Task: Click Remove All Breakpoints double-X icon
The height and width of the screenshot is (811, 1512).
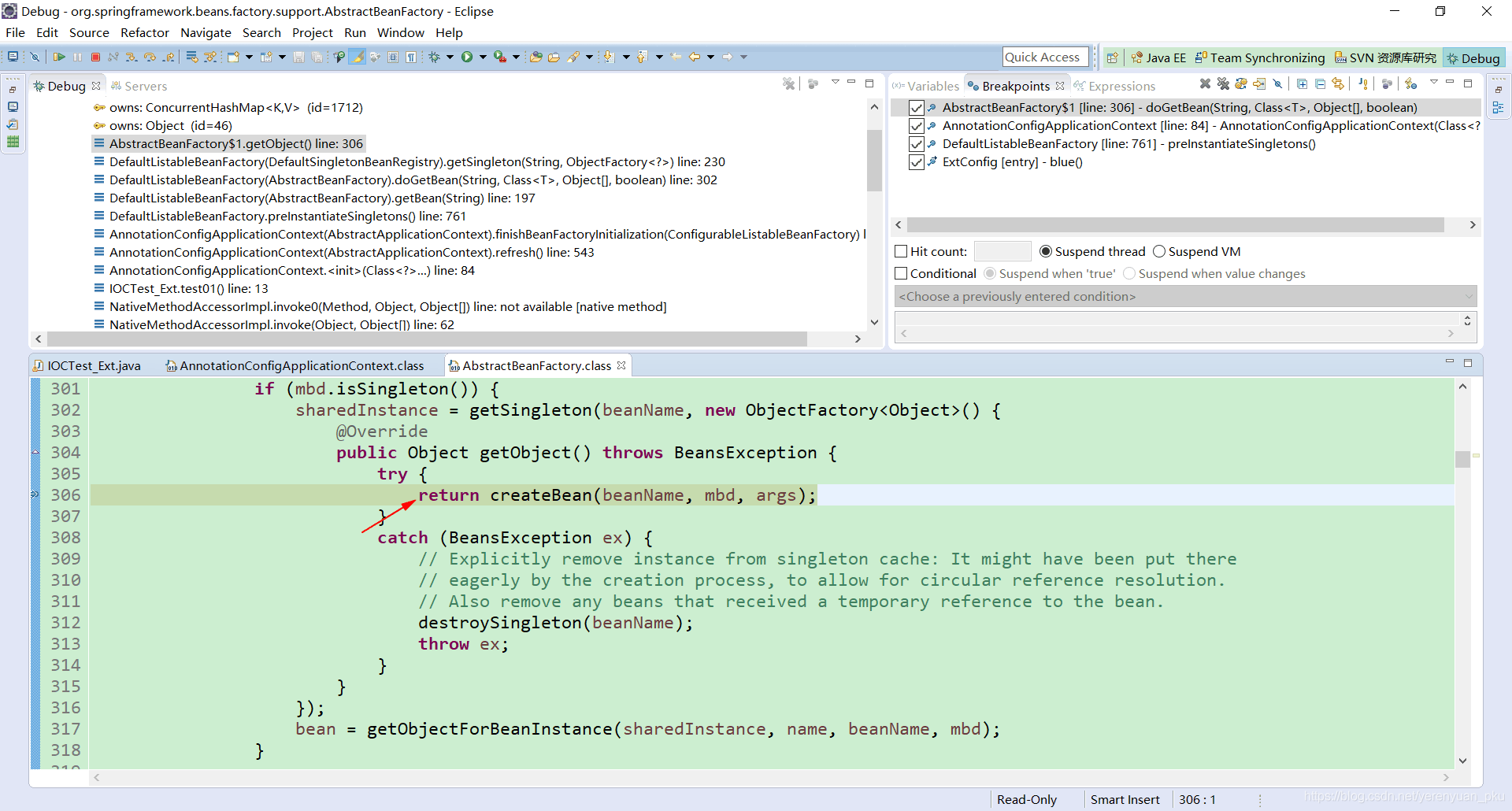Action: 1223,83
